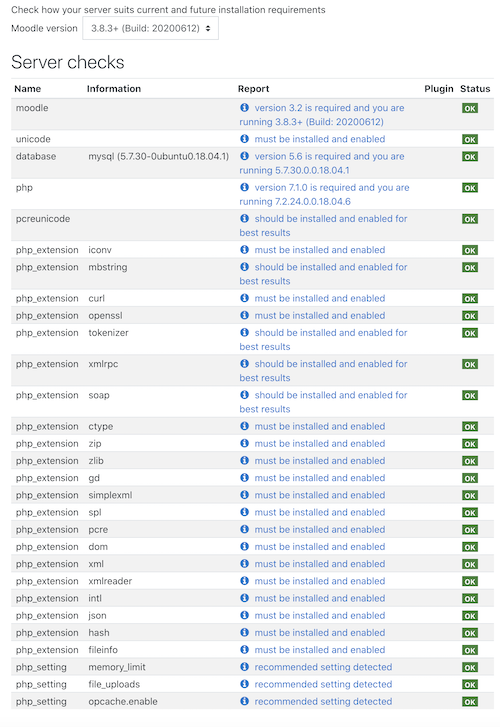The image size is (500, 727).
Task: Click info icon for memory_limit setting
Action: click(244, 667)
